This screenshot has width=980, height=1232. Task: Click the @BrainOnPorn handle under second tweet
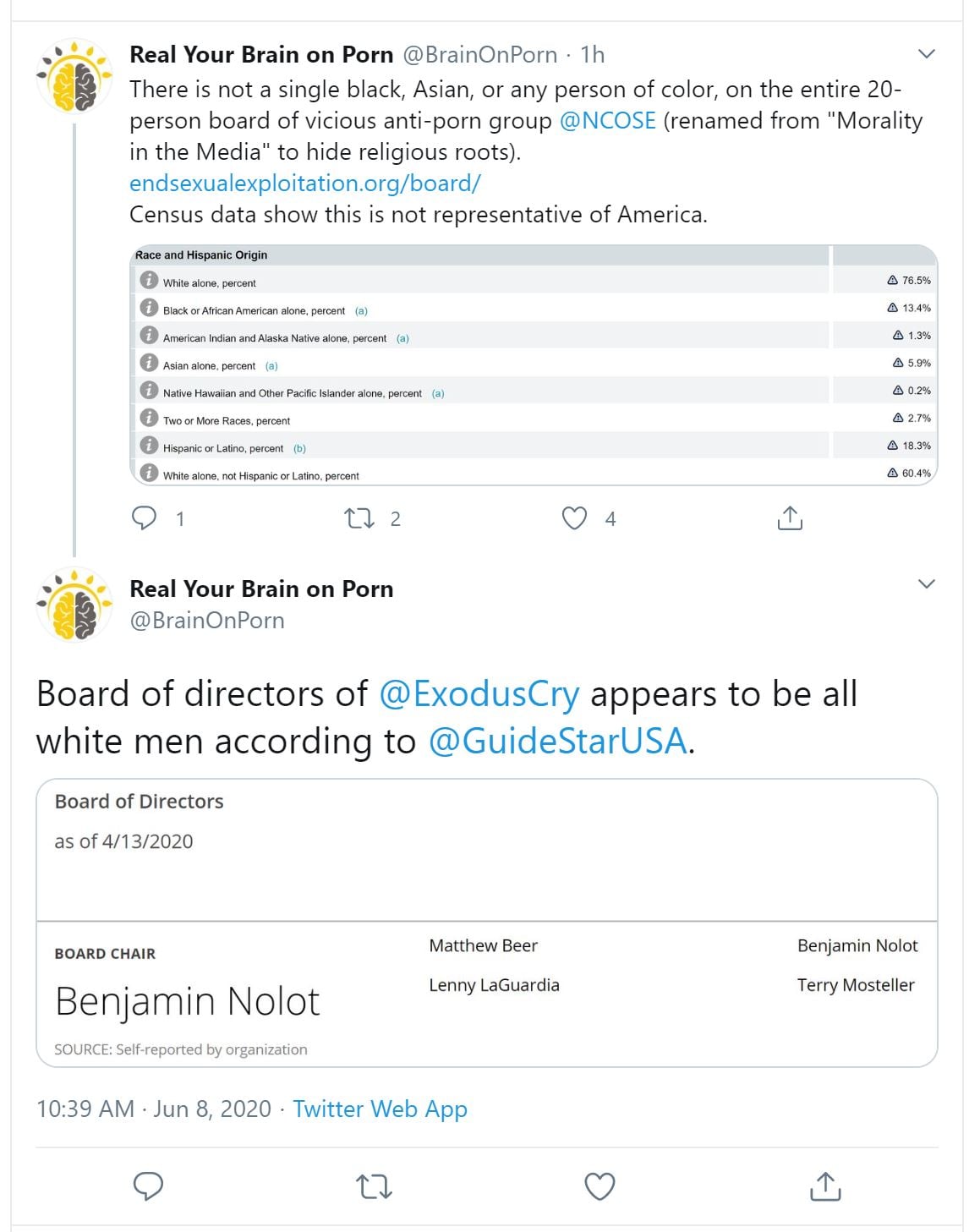(x=207, y=621)
